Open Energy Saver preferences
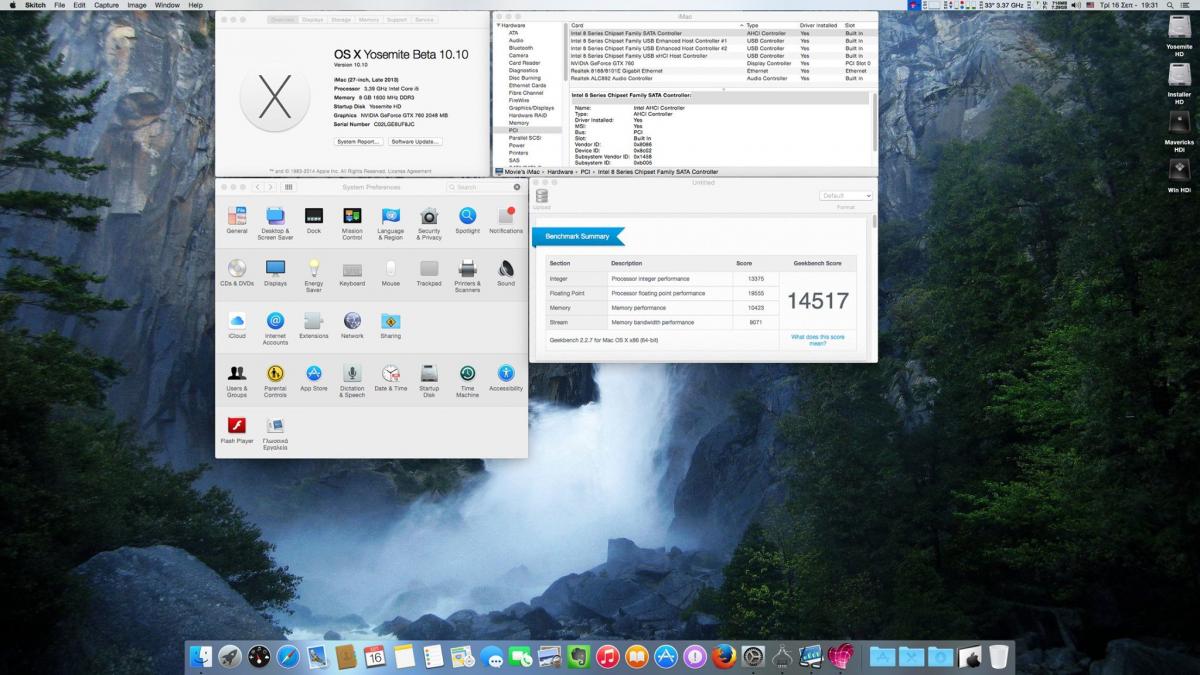This screenshot has width=1200, height=675. coord(314,274)
